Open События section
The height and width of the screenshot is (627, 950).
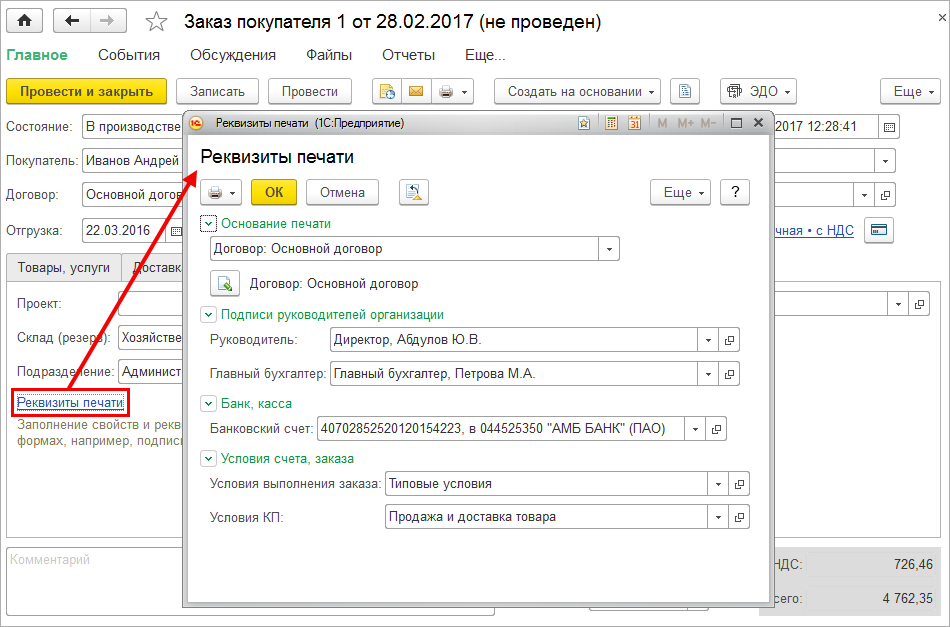pos(129,55)
